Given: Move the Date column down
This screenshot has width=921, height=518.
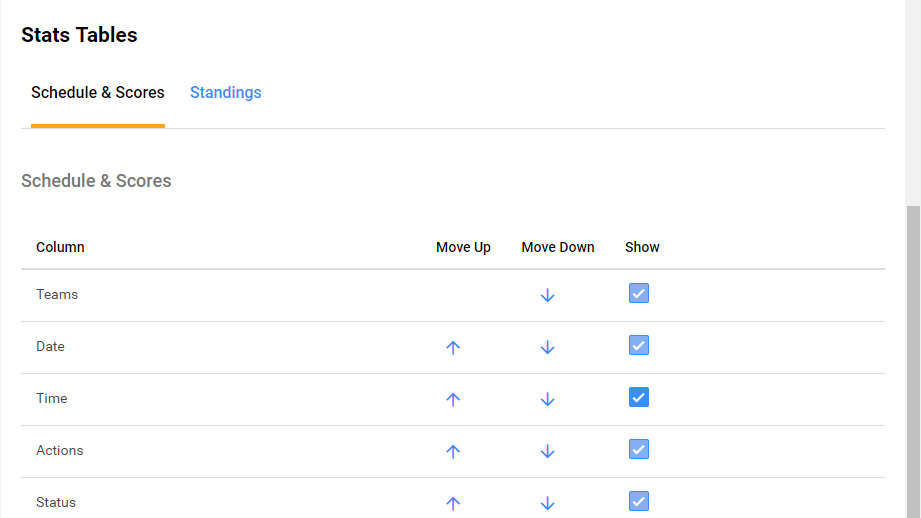Looking at the screenshot, I should (547, 347).
